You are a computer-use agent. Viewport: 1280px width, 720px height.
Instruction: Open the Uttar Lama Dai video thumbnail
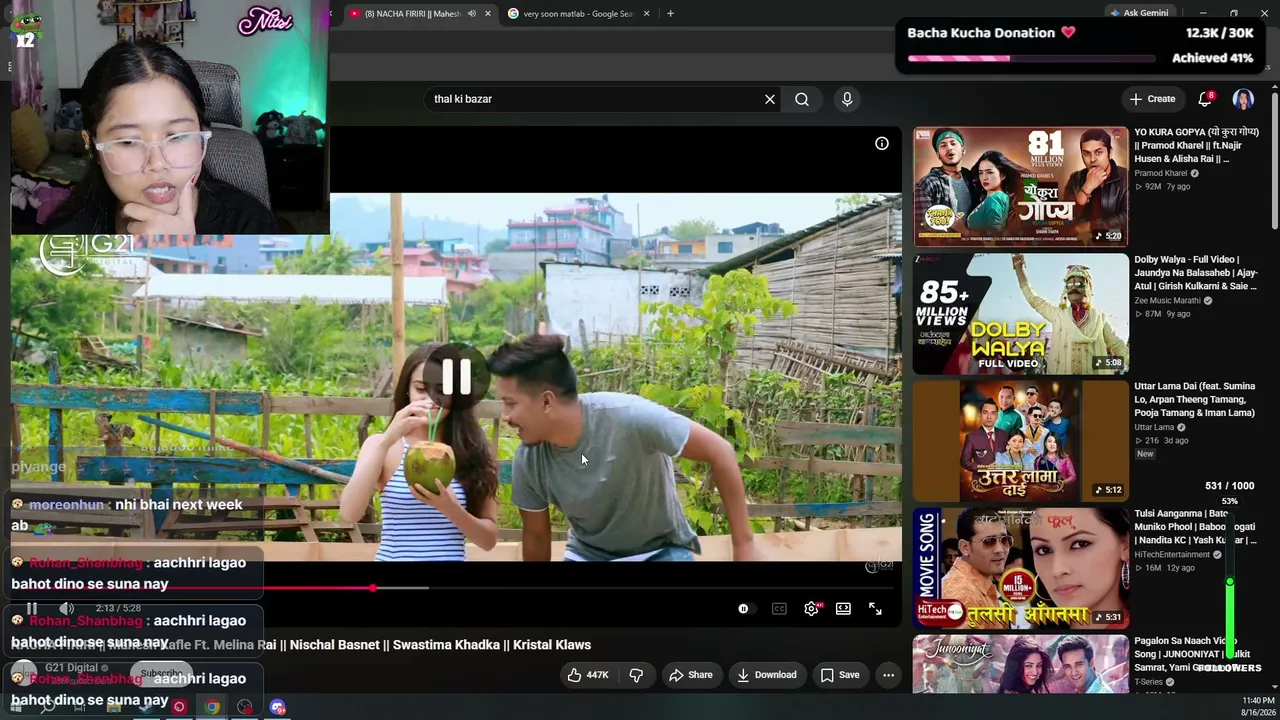coord(1020,440)
